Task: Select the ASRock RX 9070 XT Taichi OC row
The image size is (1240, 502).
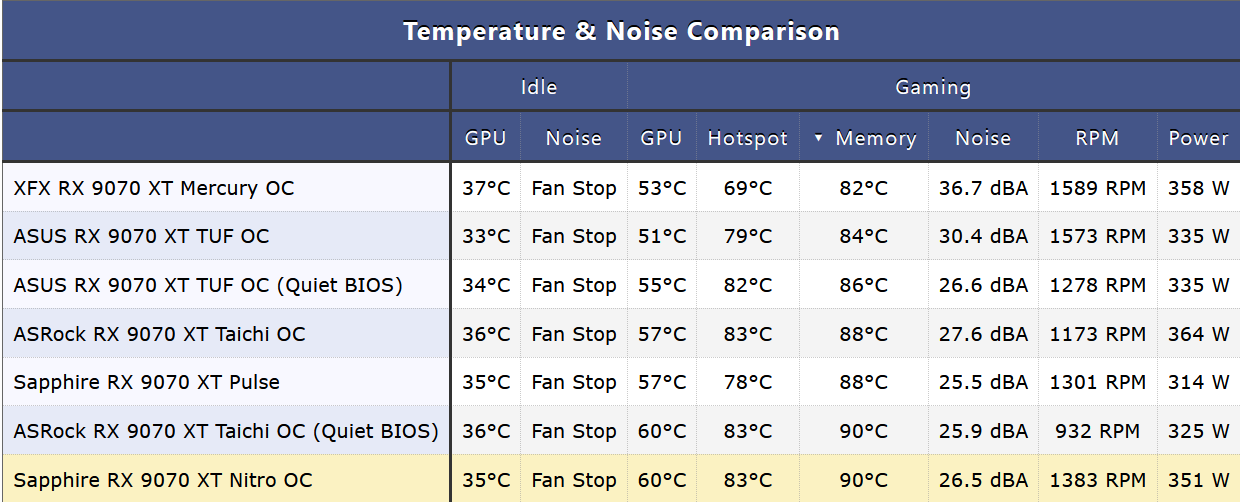Action: pos(620,334)
